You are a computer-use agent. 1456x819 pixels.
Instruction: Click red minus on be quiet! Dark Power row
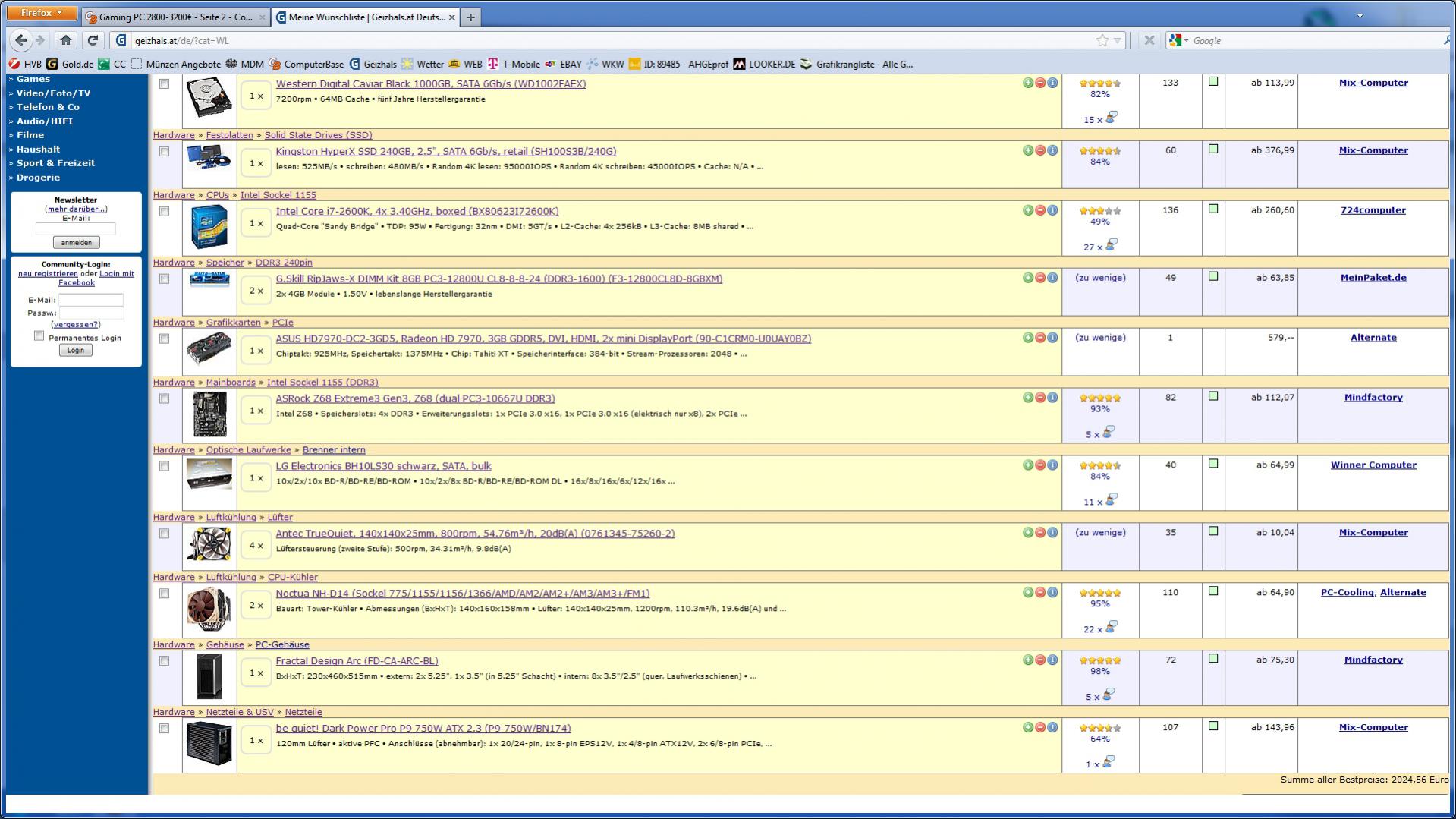tap(1040, 727)
